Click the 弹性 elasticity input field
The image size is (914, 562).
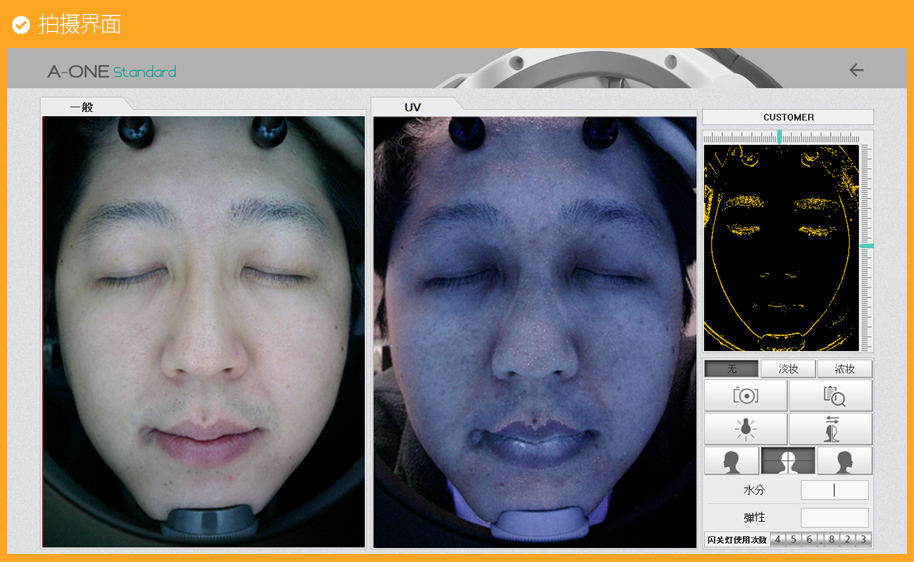(x=835, y=517)
